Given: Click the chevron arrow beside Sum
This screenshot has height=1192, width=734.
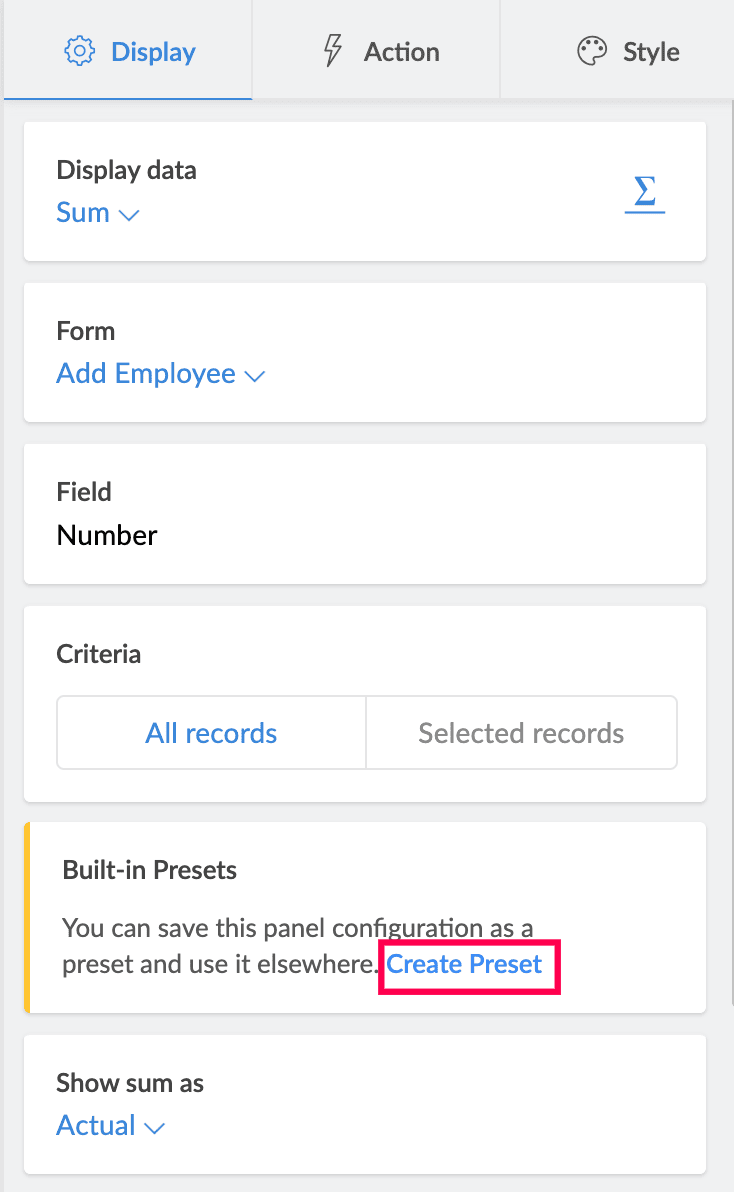Looking at the screenshot, I should (x=129, y=214).
